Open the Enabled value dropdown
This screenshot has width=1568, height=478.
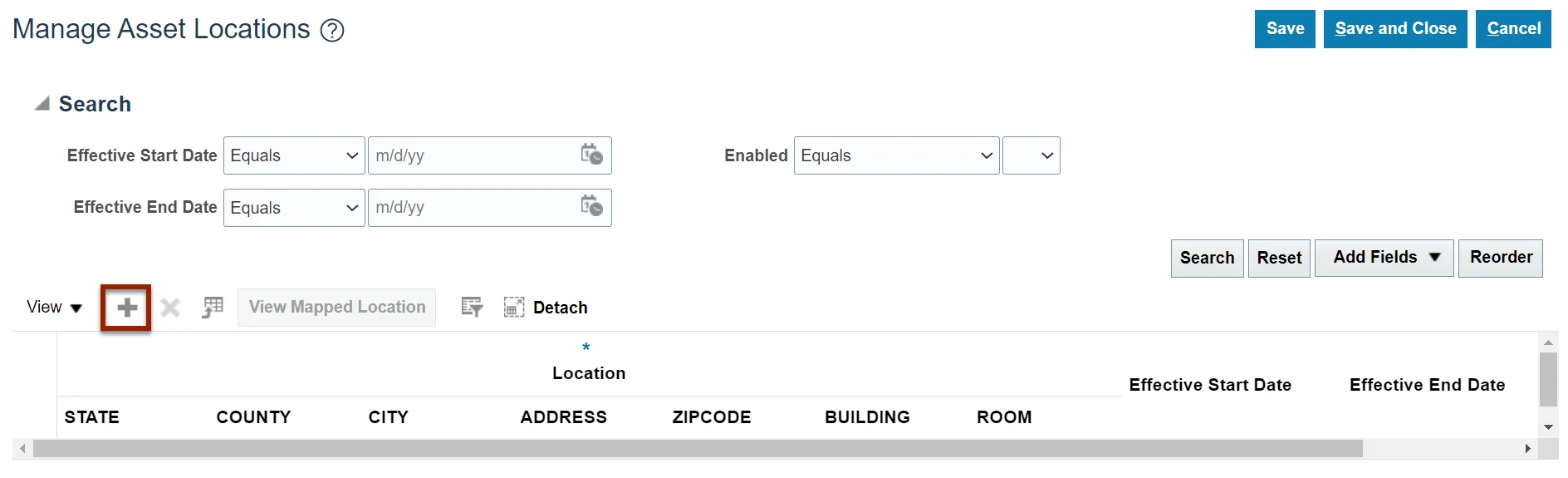pos(1031,155)
